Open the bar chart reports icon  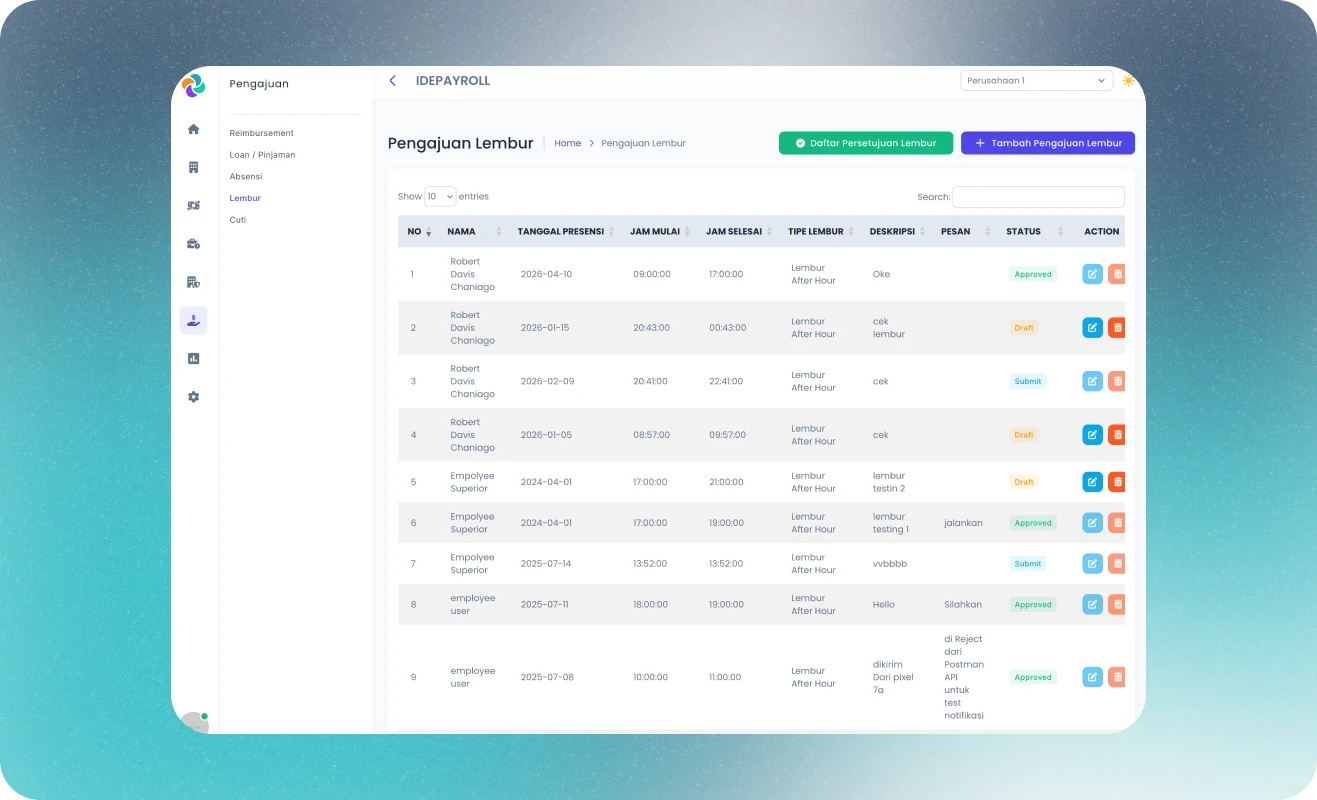[194, 358]
